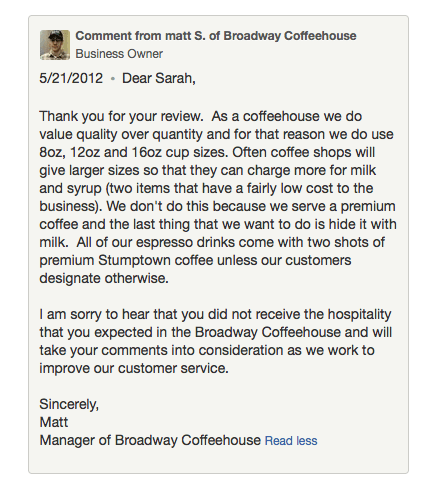Click the 'Thank you for your review' sentence
This screenshot has height=490, width=431.
click(x=121, y=116)
